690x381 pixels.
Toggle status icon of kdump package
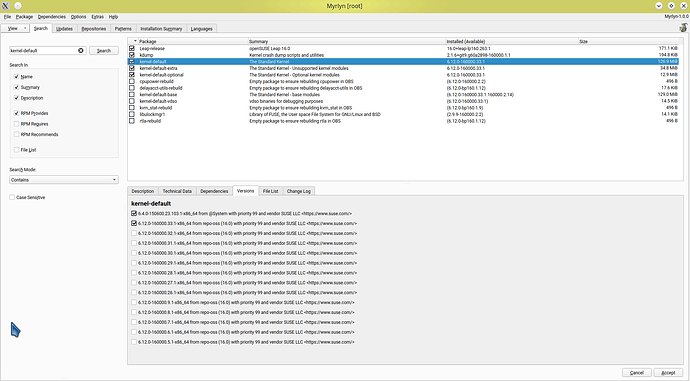(x=132, y=55)
